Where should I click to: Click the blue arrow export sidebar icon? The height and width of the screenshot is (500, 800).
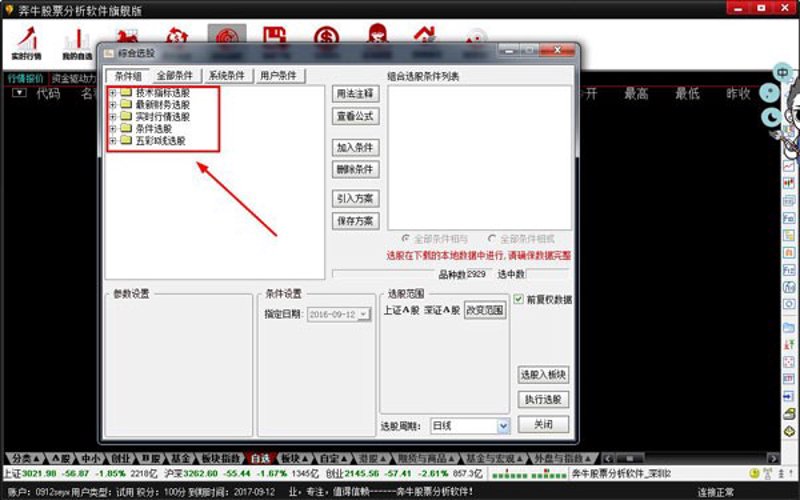tap(789, 396)
